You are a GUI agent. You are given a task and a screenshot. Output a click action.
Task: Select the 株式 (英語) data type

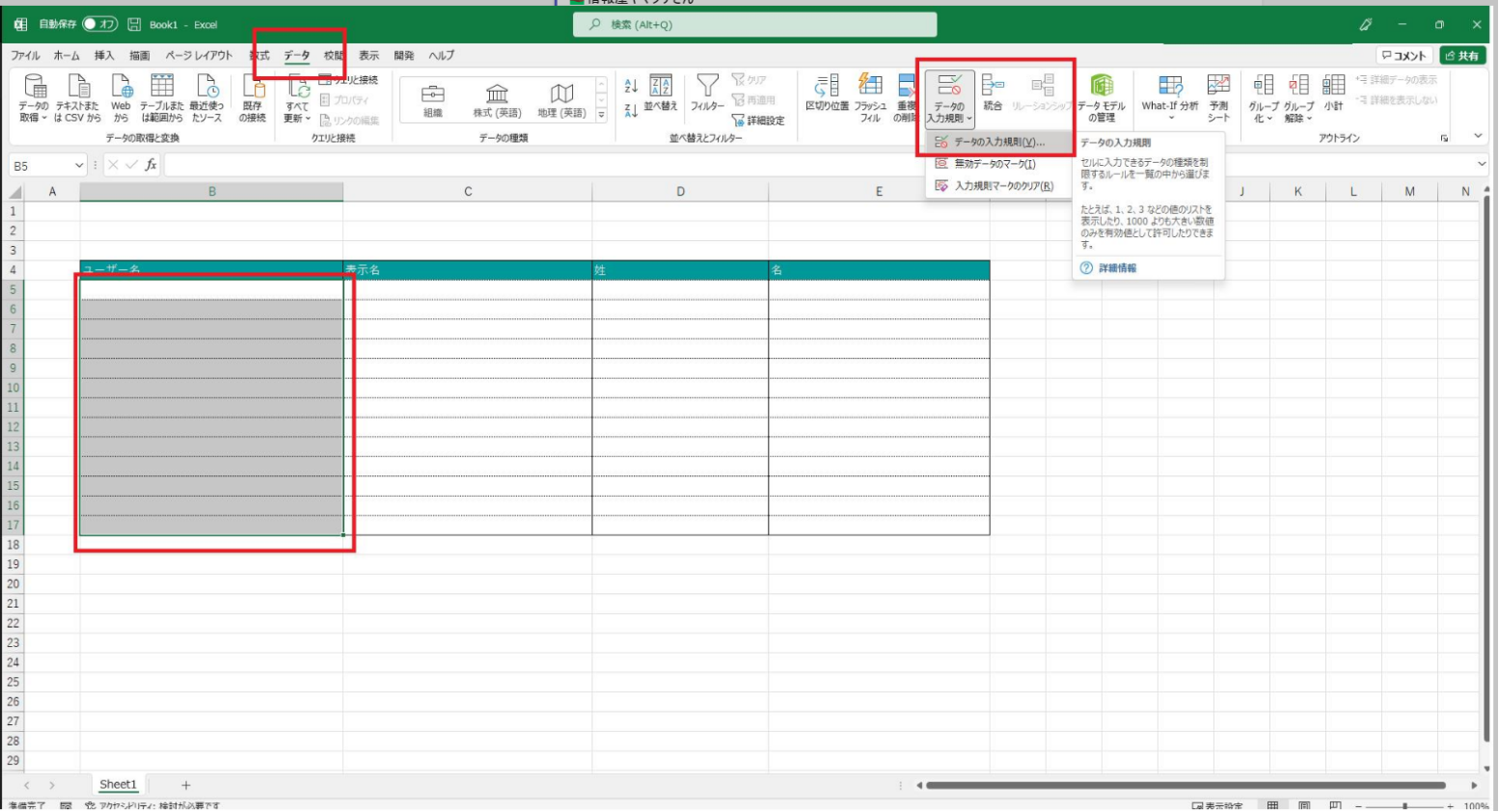(497, 100)
